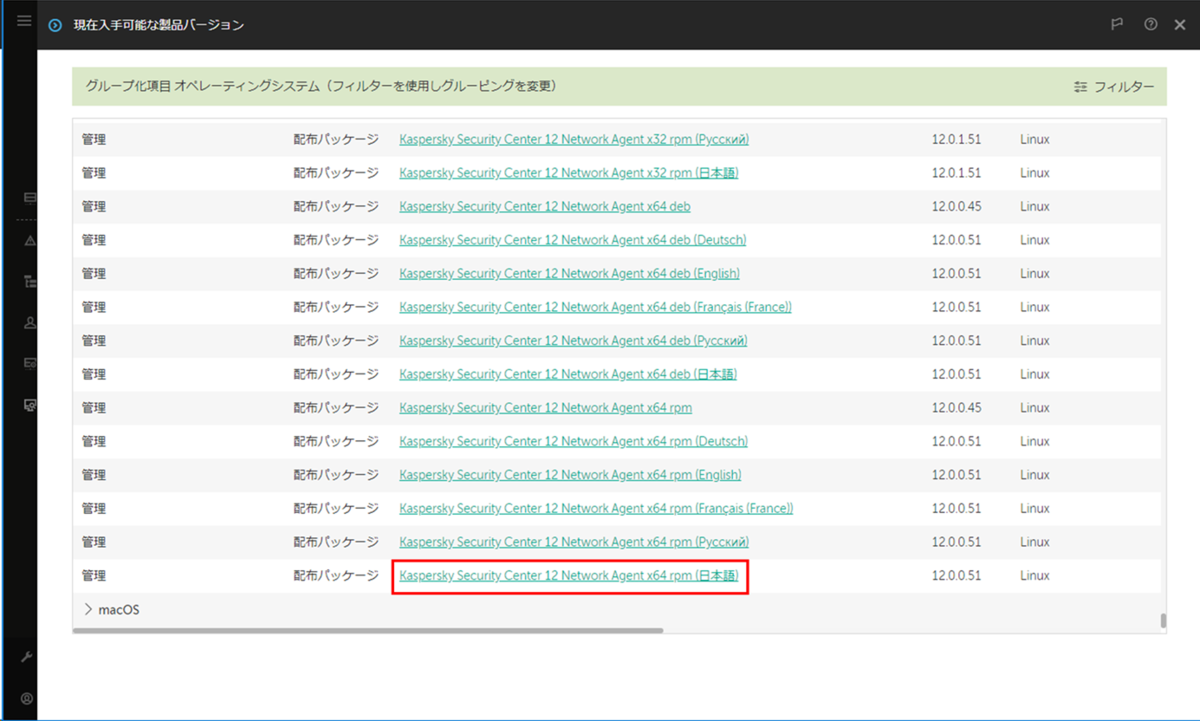The width and height of the screenshot is (1200, 721).
Task: Click the wrench settings icon at sidebar bottom
Action: pos(26,656)
